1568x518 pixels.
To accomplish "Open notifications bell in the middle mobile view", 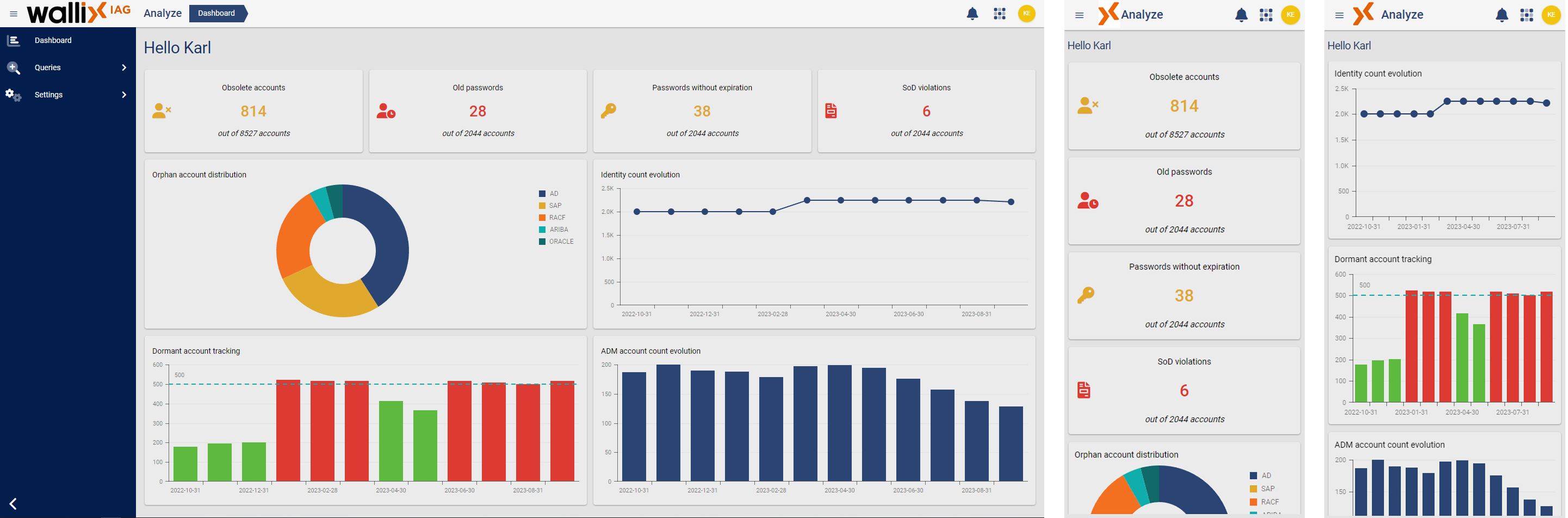I will [x=1241, y=15].
